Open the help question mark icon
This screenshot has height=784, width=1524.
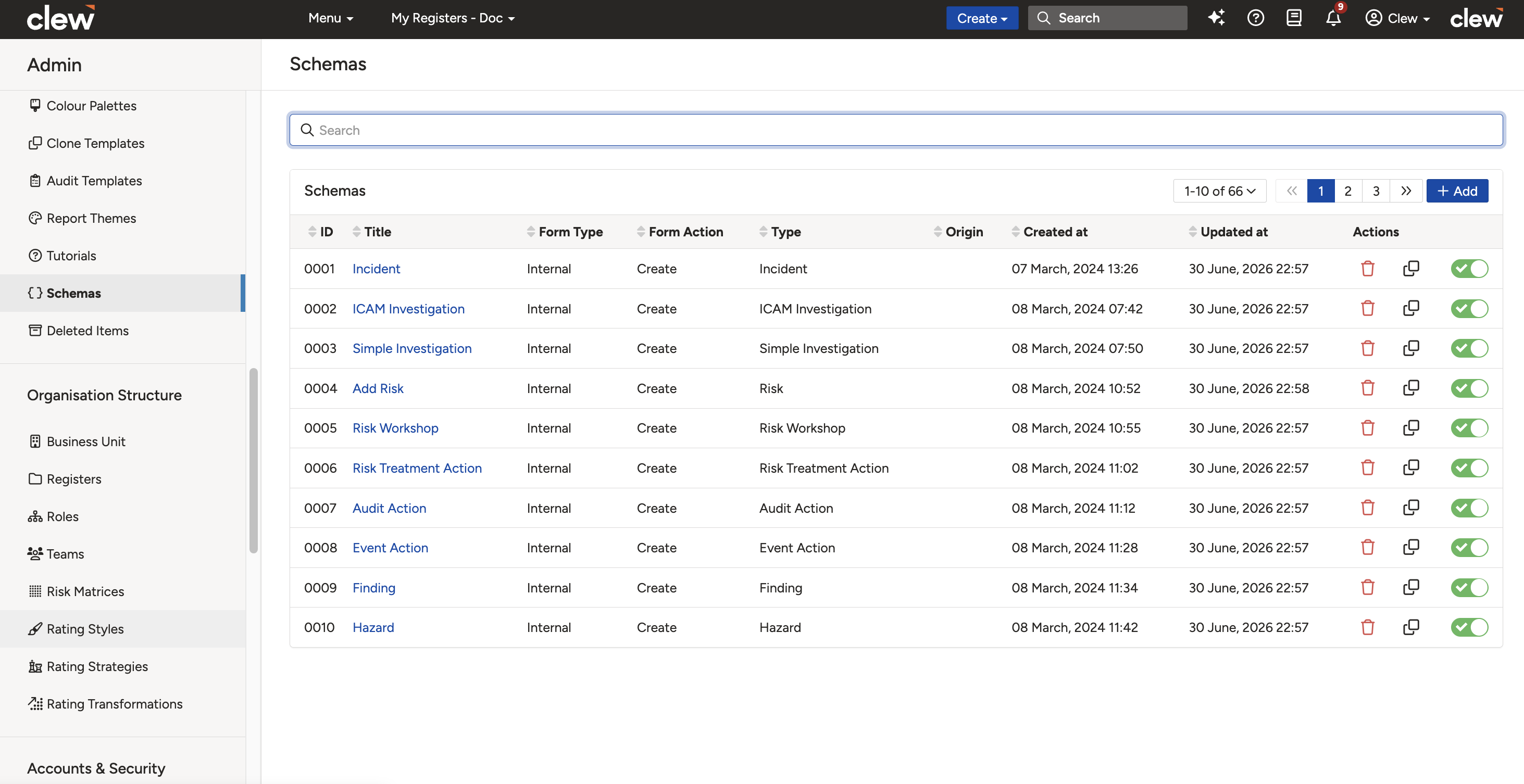tap(1255, 18)
